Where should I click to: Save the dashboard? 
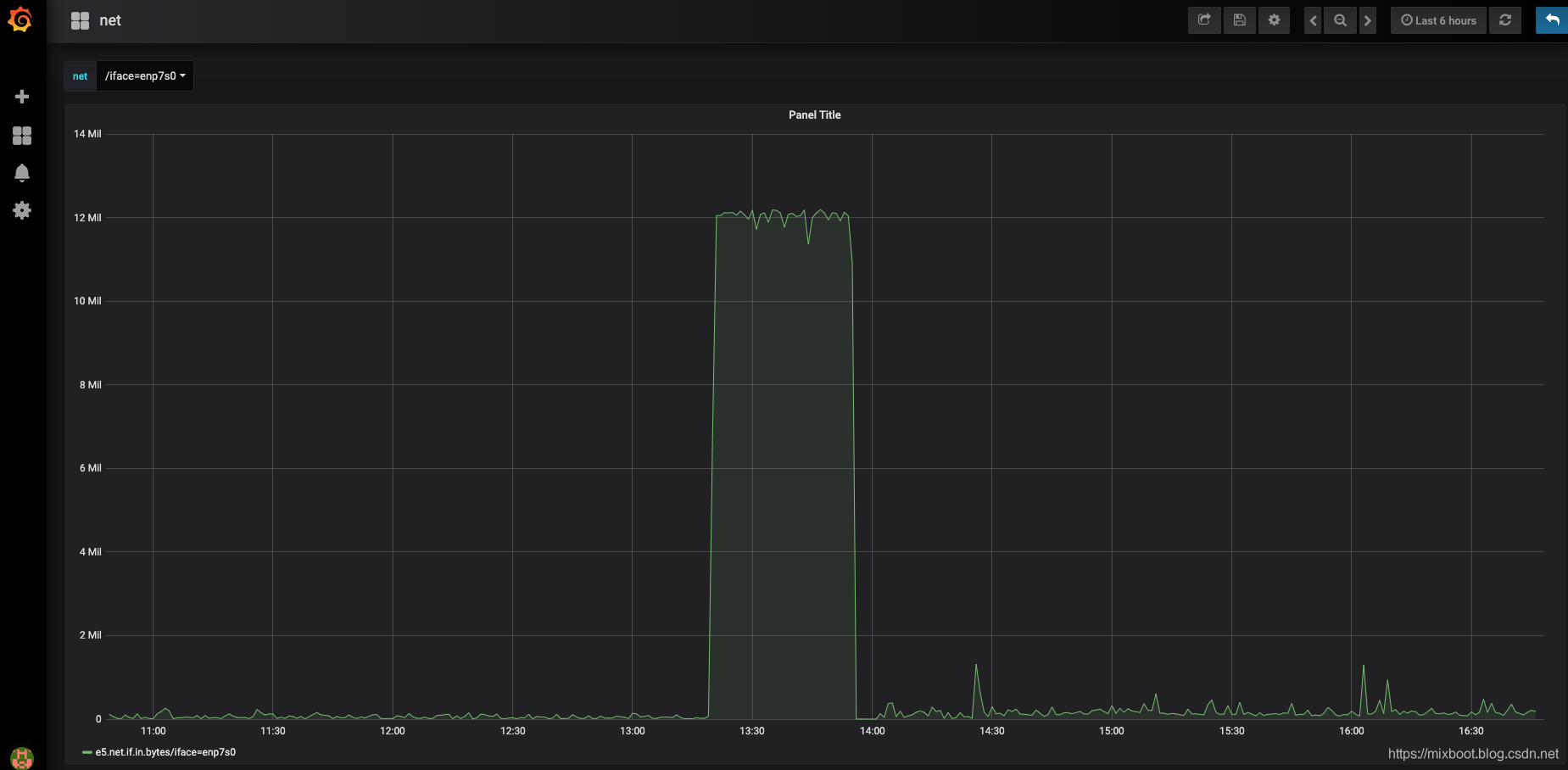pos(1239,20)
